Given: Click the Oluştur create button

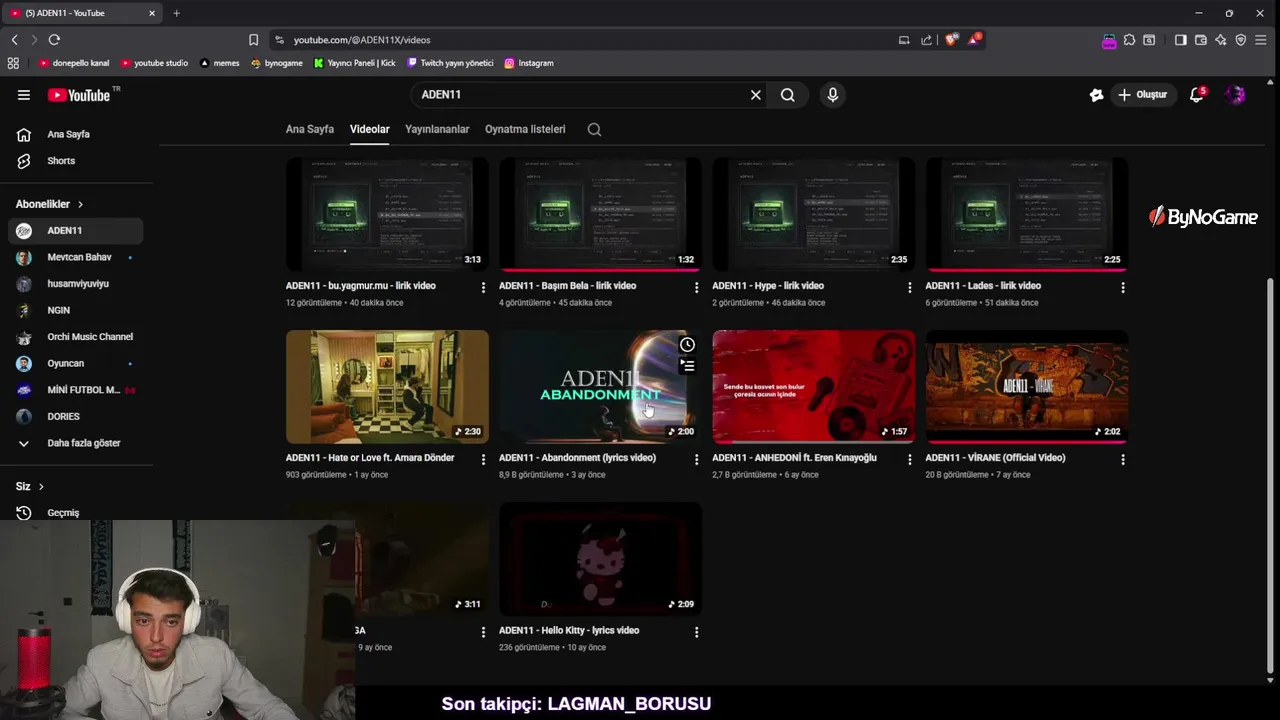Looking at the screenshot, I should pos(1143,95).
